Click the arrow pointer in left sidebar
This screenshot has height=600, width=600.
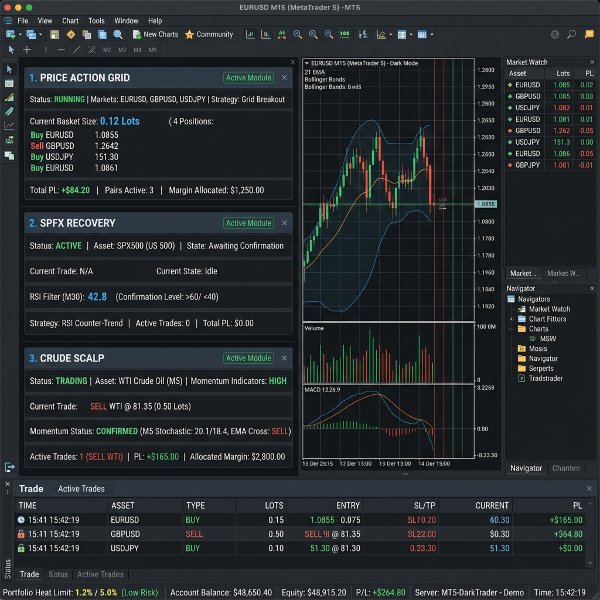pyautogui.click(x=9, y=69)
